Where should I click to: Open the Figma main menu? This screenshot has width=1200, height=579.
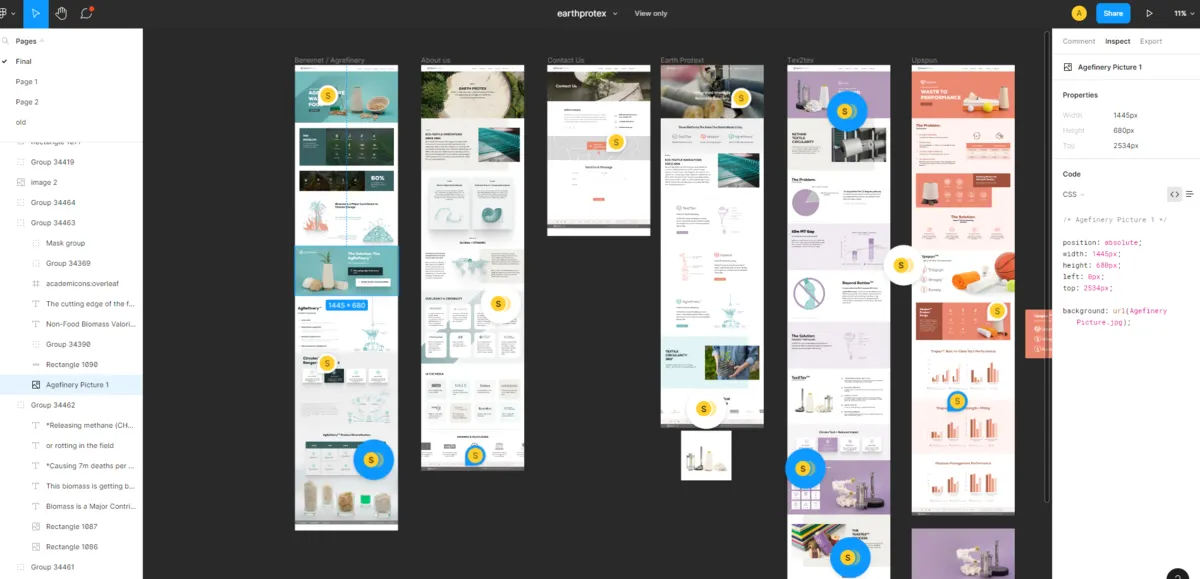pyautogui.click(x=6, y=13)
